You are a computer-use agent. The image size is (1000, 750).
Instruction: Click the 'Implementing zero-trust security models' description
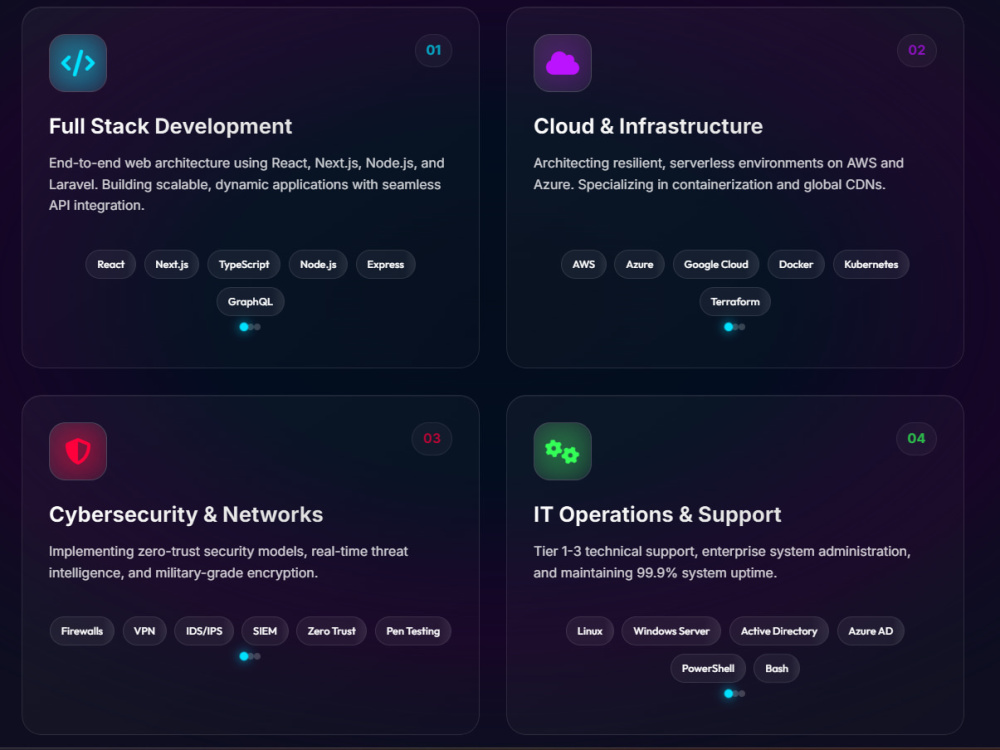click(x=228, y=562)
